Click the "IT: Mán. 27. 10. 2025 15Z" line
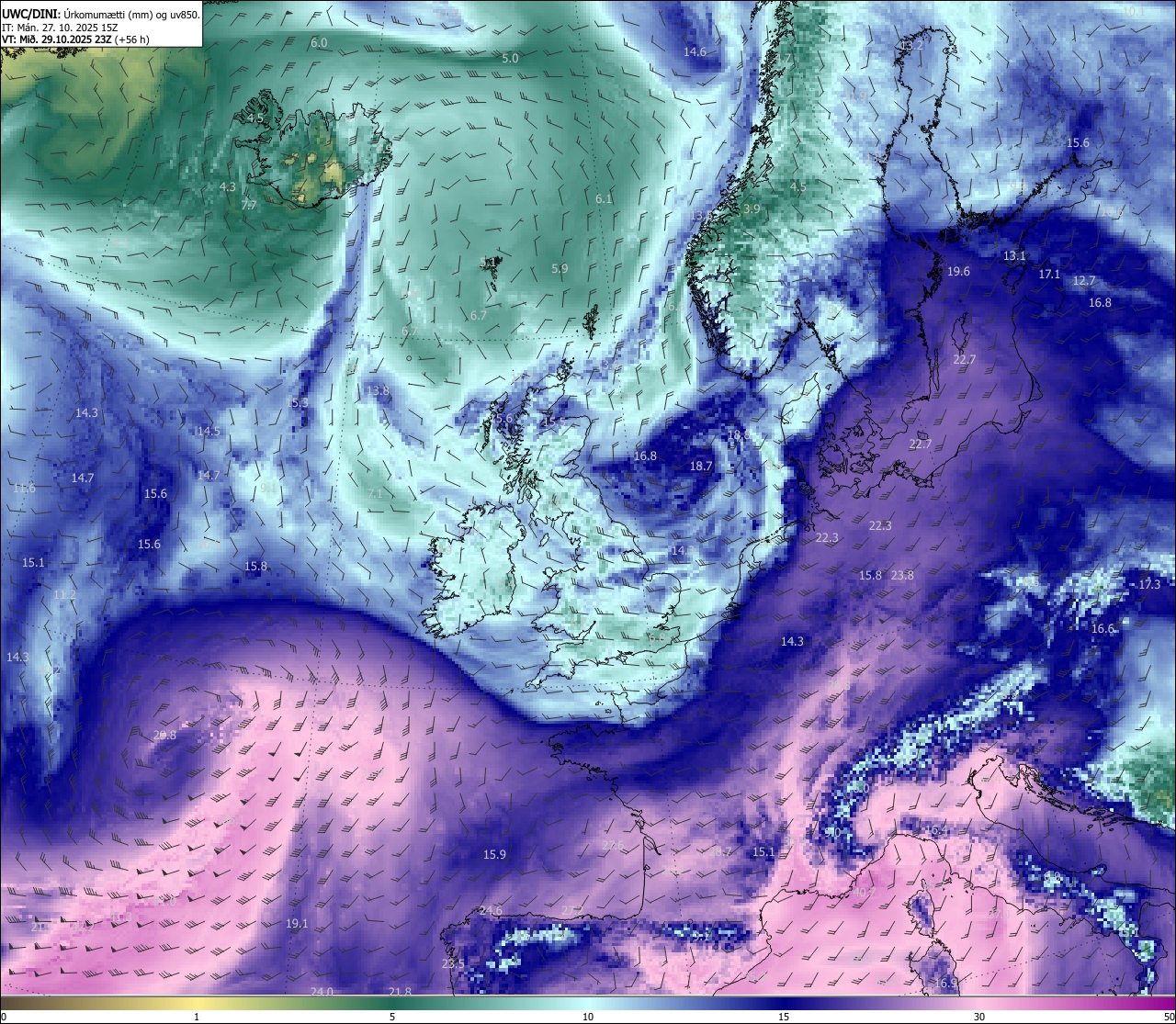Image resolution: width=1176 pixels, height=1024 pixels. 60,28
